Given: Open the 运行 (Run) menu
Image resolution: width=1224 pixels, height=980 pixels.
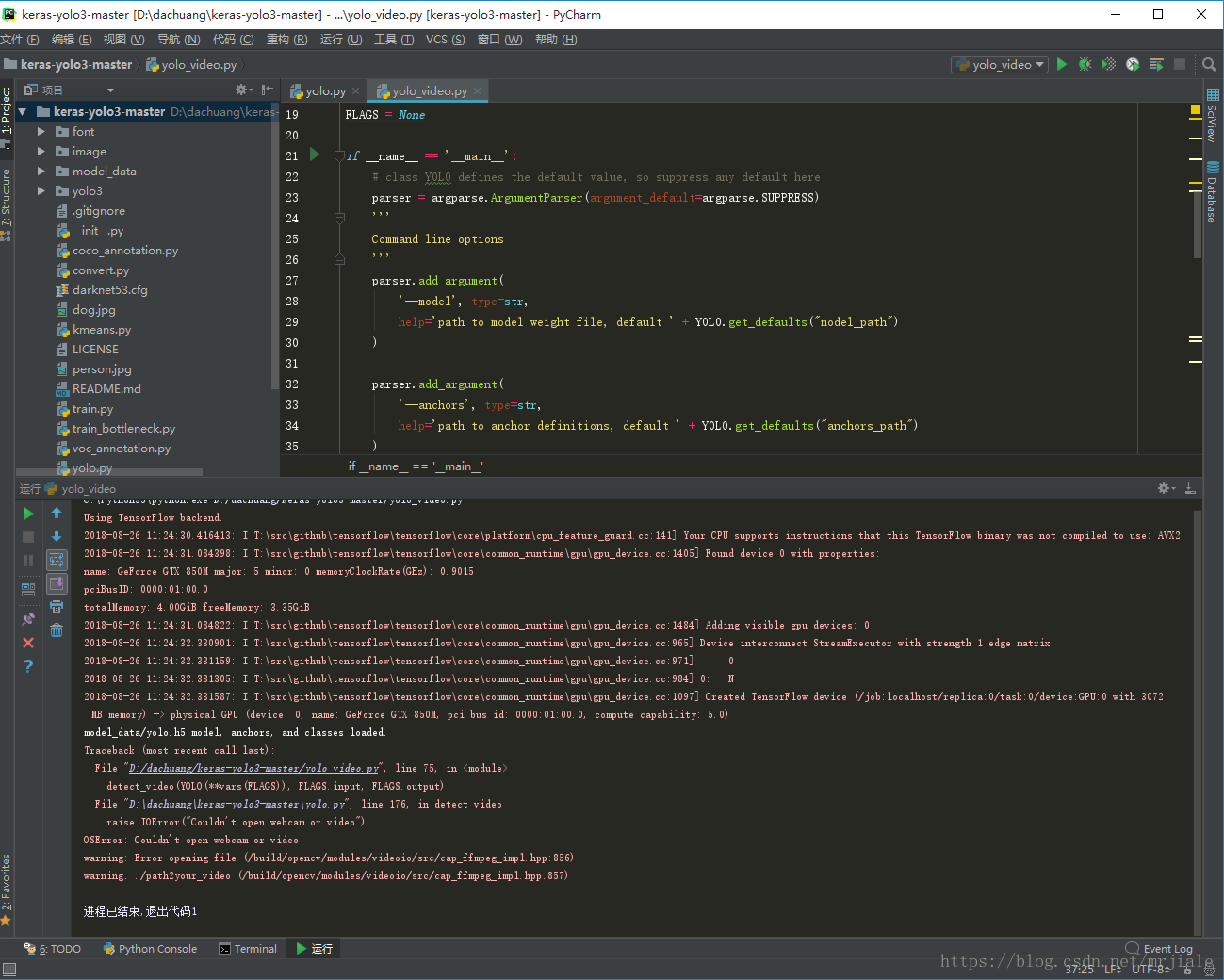Looking at the screenshot, I should pos(341,39).
